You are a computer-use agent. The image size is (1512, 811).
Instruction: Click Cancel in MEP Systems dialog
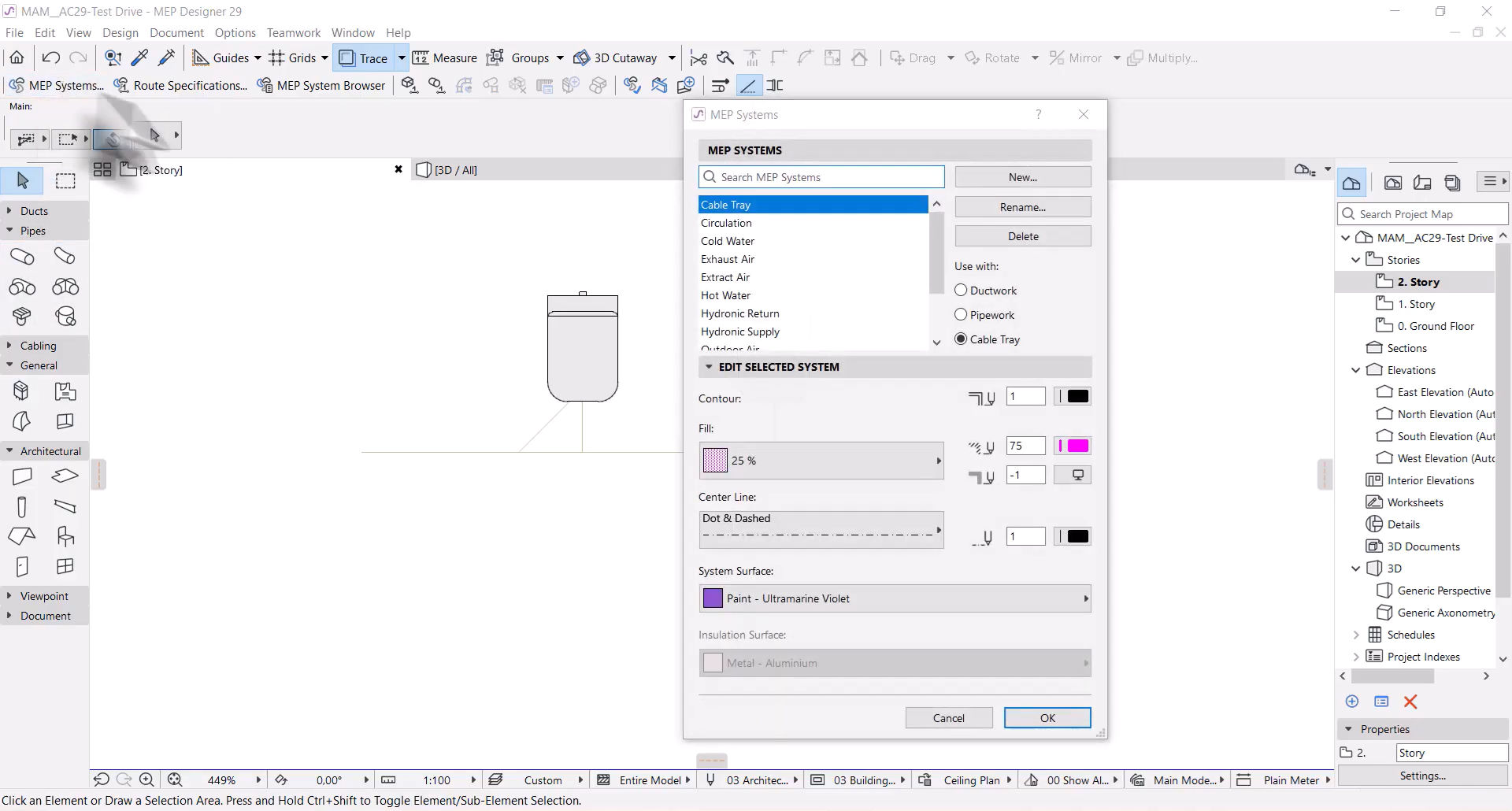pyautogui.click(x=949, y=717)
